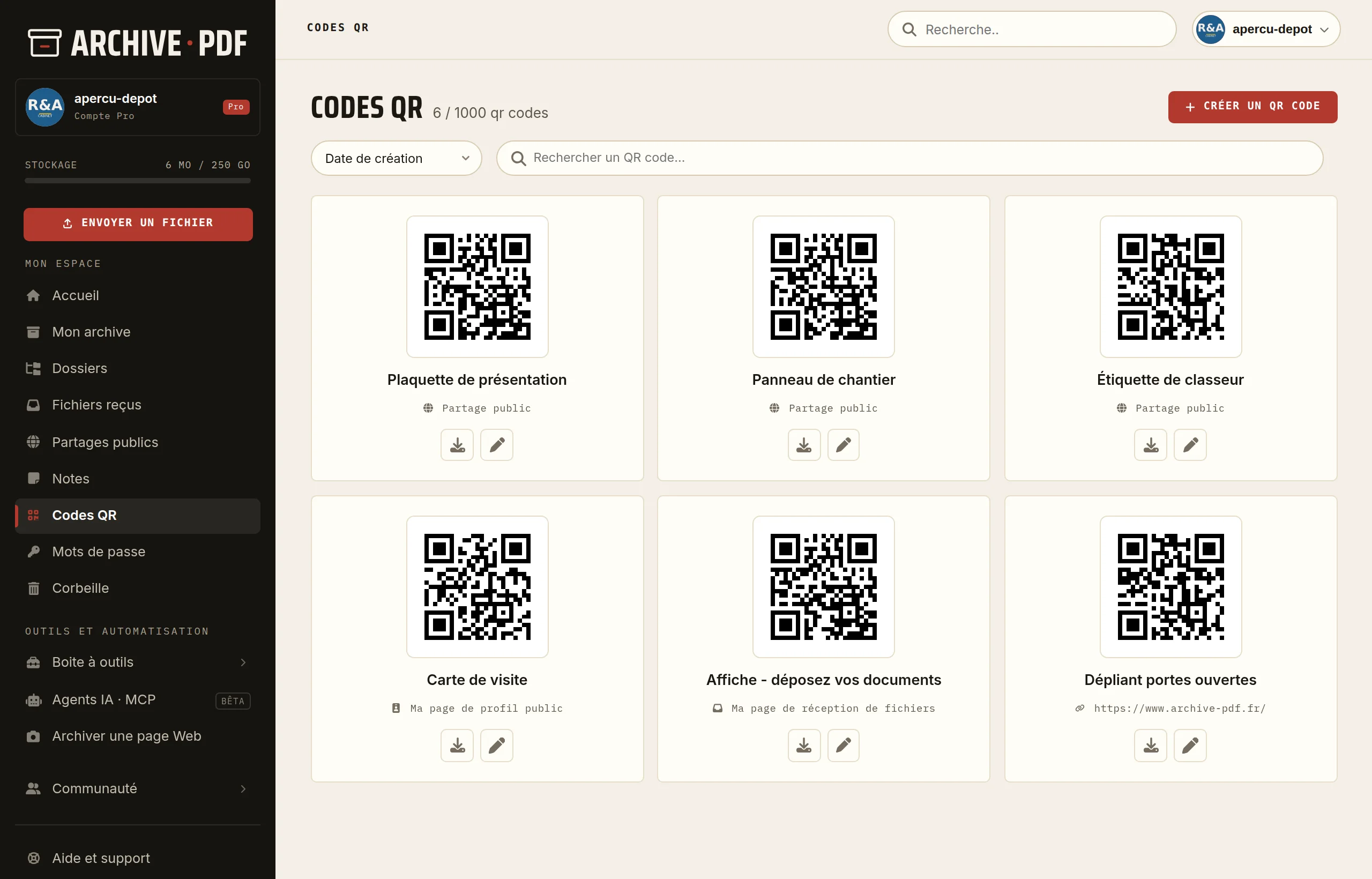
Task: Edit the Carte de visite QR code
Action: [x=496, y=746]
